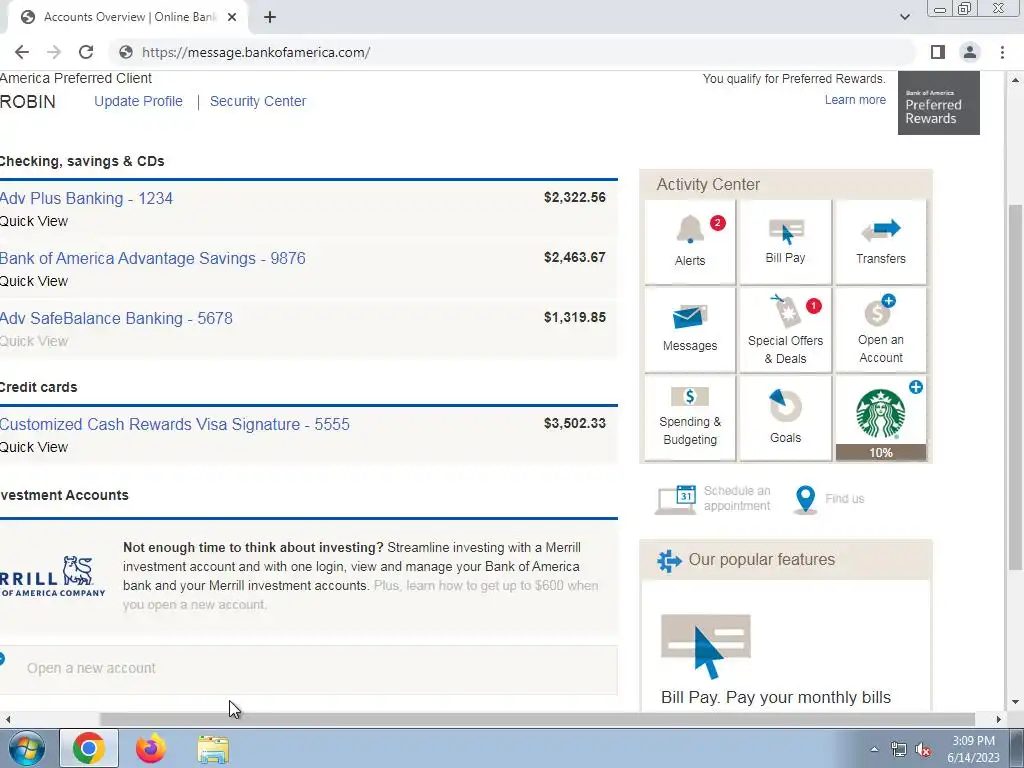Open a new browser tab with plus
Screen dimensions: 1024x768
(270, 18)
